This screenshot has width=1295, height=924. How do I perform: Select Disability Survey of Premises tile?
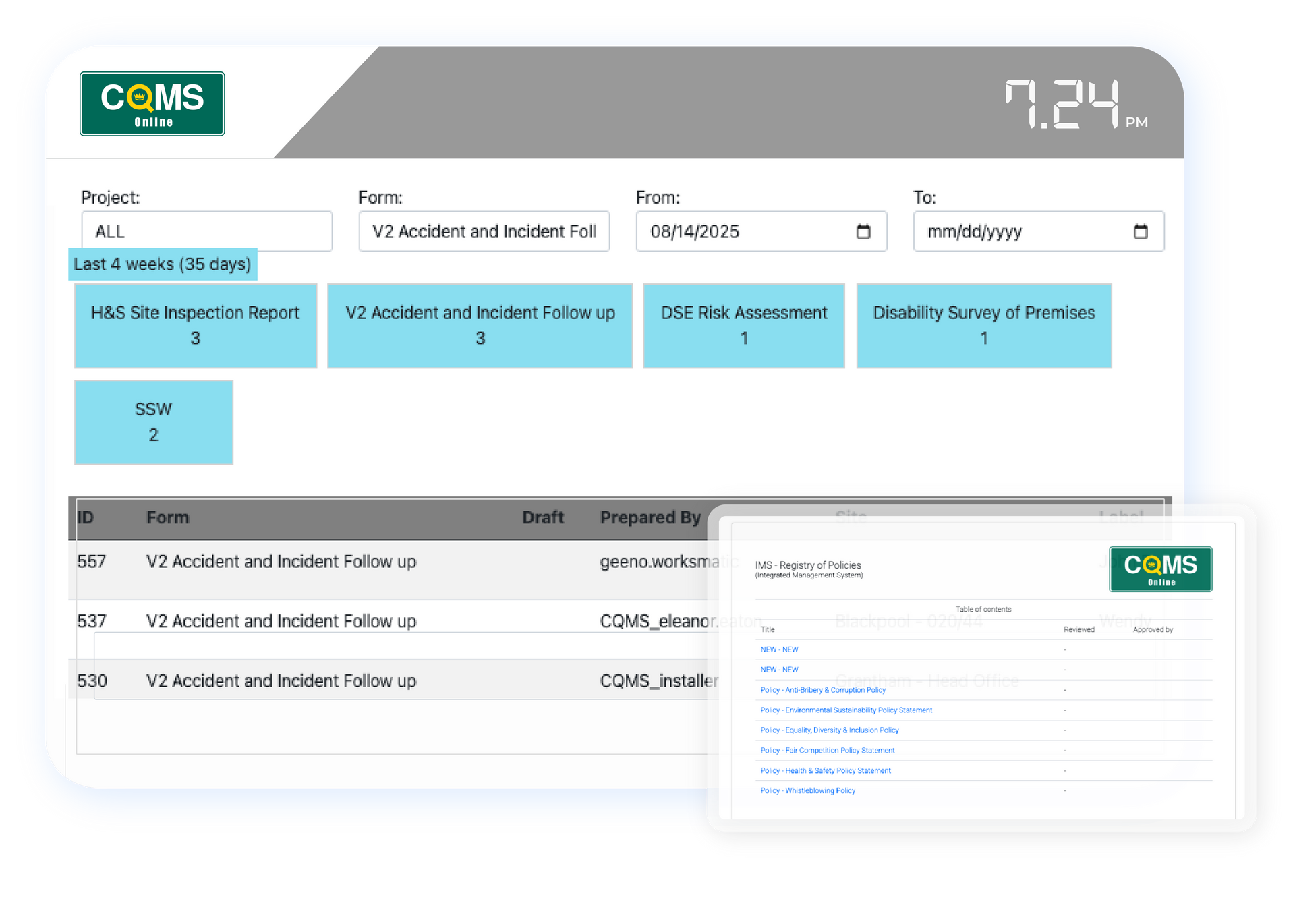coord(983,325)
